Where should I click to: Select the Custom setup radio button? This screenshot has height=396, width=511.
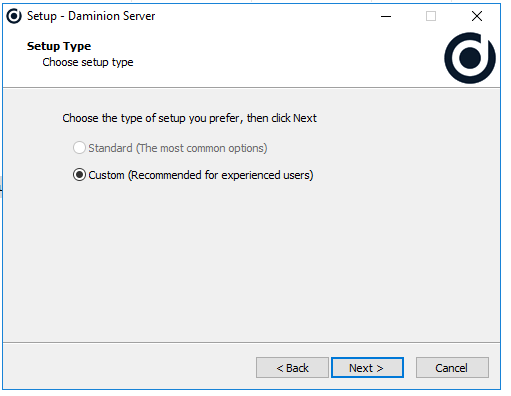point(79,175)
